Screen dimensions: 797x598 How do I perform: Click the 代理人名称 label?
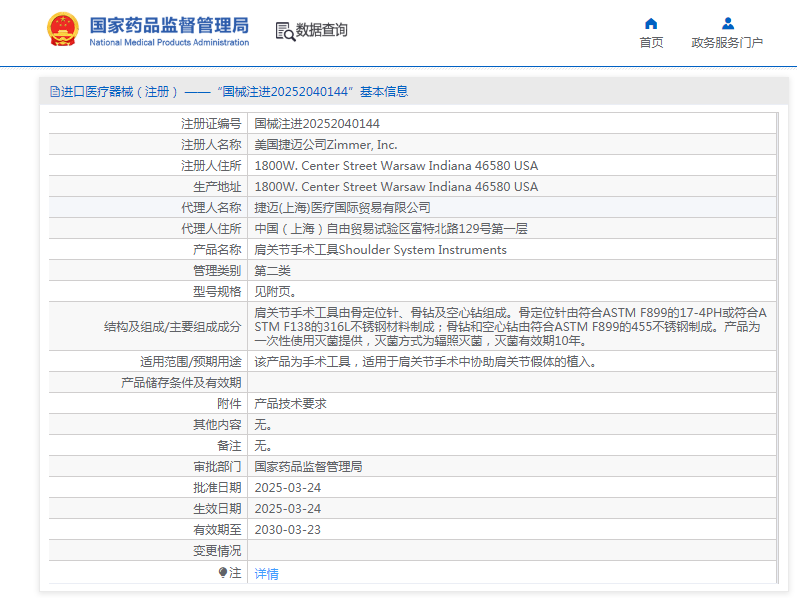point(211,207)
